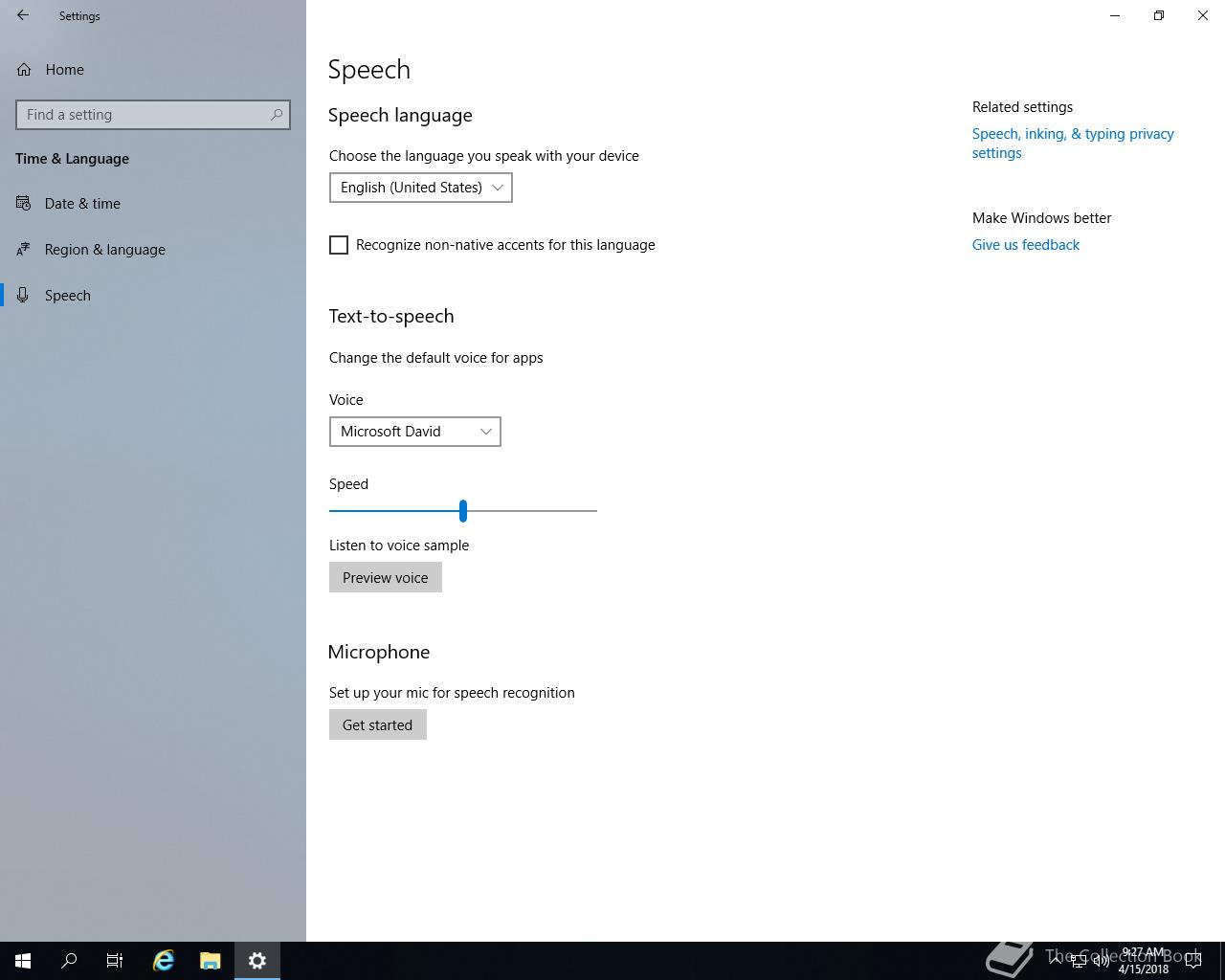Click the Preview voice button

(386, 578)
